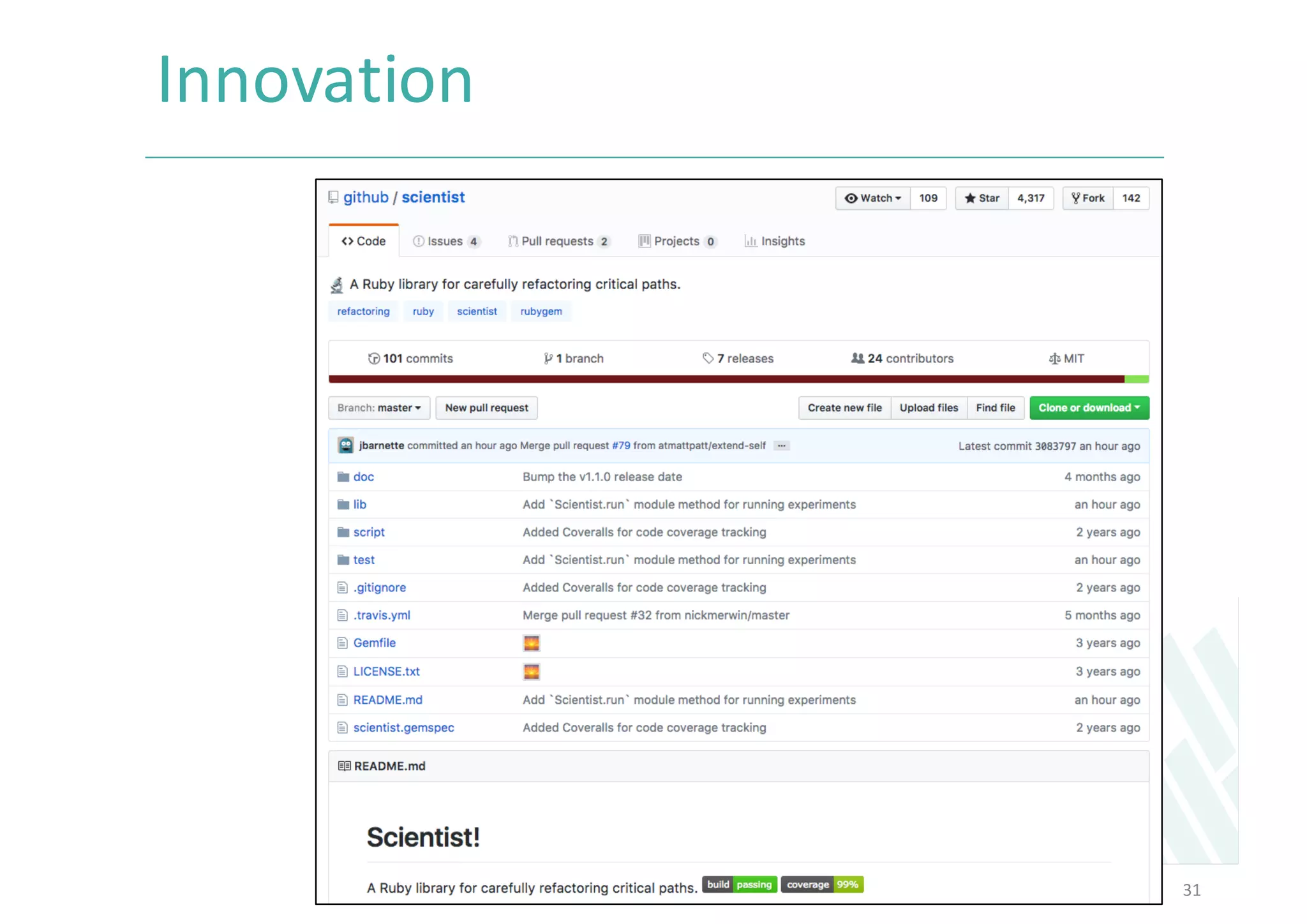Image resolution: width=1307 pixels, height=924 pixels.
Task: Click the license scale icon beside MIT
Action: point(1054,359)
